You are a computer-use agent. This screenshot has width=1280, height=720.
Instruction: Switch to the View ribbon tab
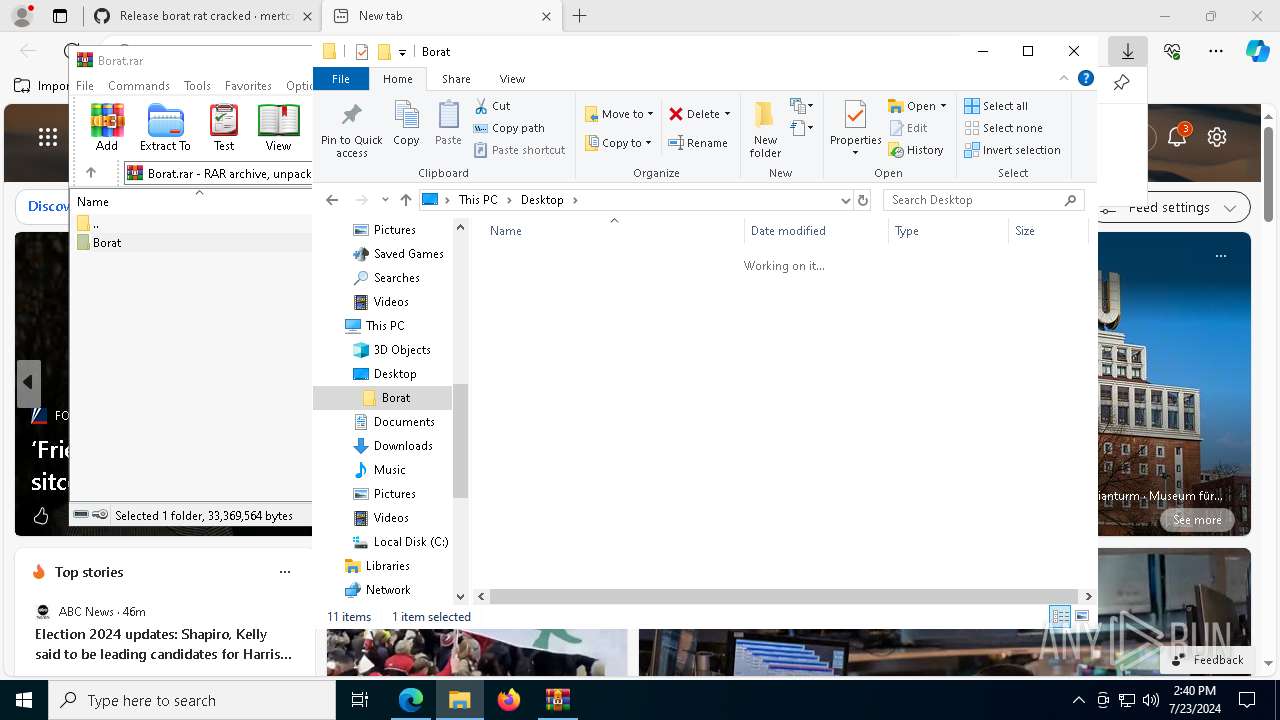tap(512, 79)
